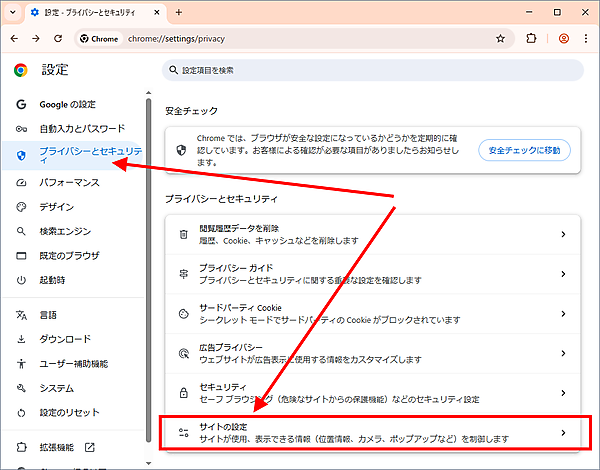This screenshot has height=470, width=600.
Task: Select 検索エンジン in settings sidebar
Action: click(x=66, y=231)
